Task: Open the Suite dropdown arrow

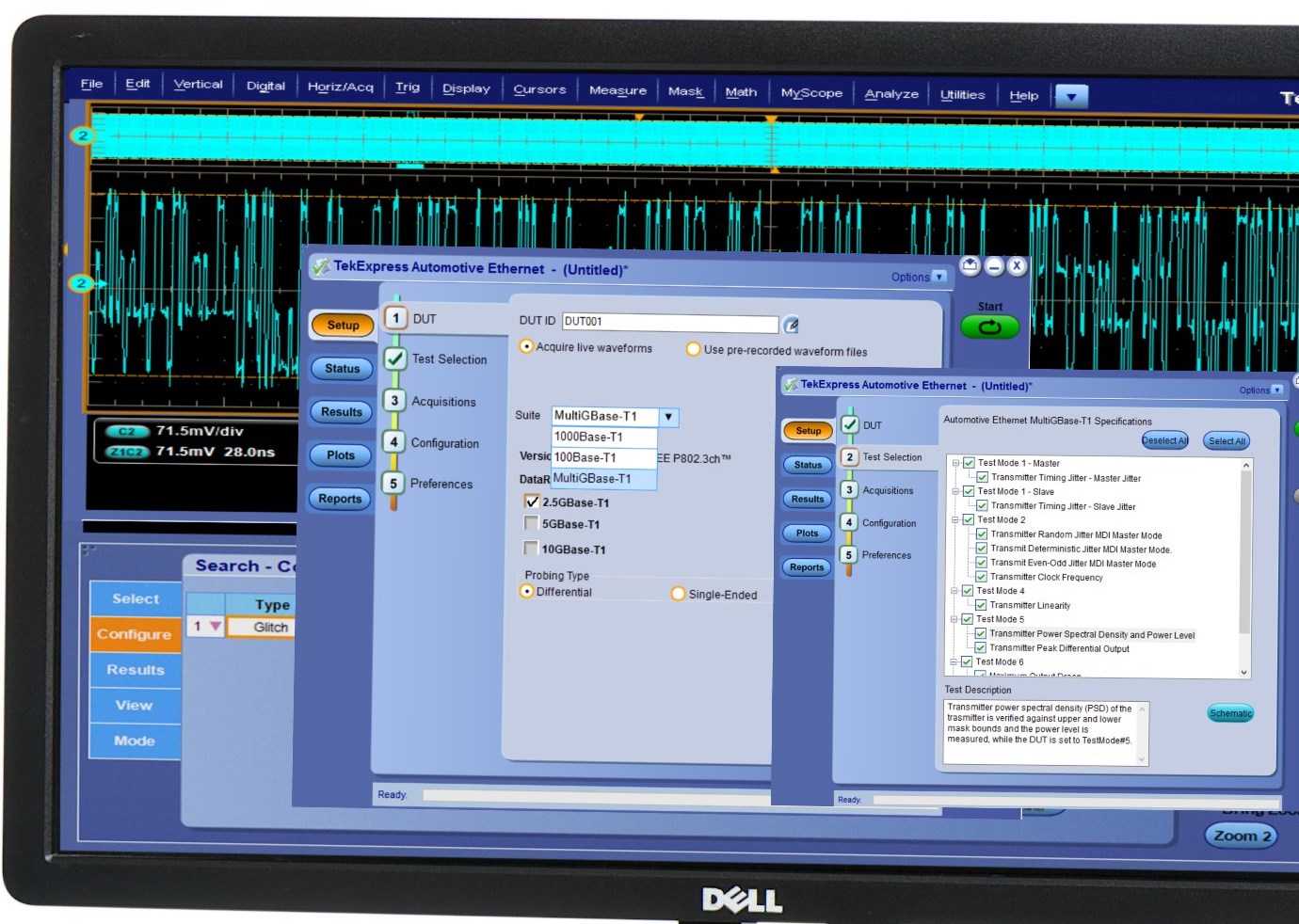Action: [668, 417]
